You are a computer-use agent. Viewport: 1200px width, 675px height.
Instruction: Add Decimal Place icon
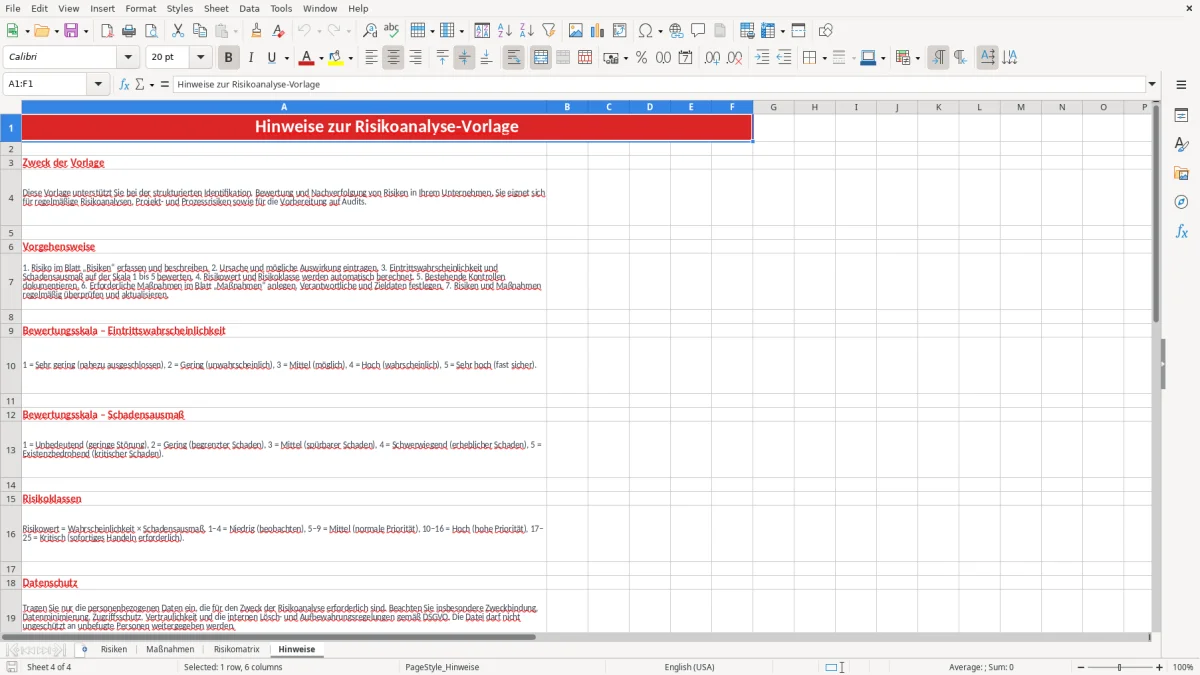click(712, 58)
